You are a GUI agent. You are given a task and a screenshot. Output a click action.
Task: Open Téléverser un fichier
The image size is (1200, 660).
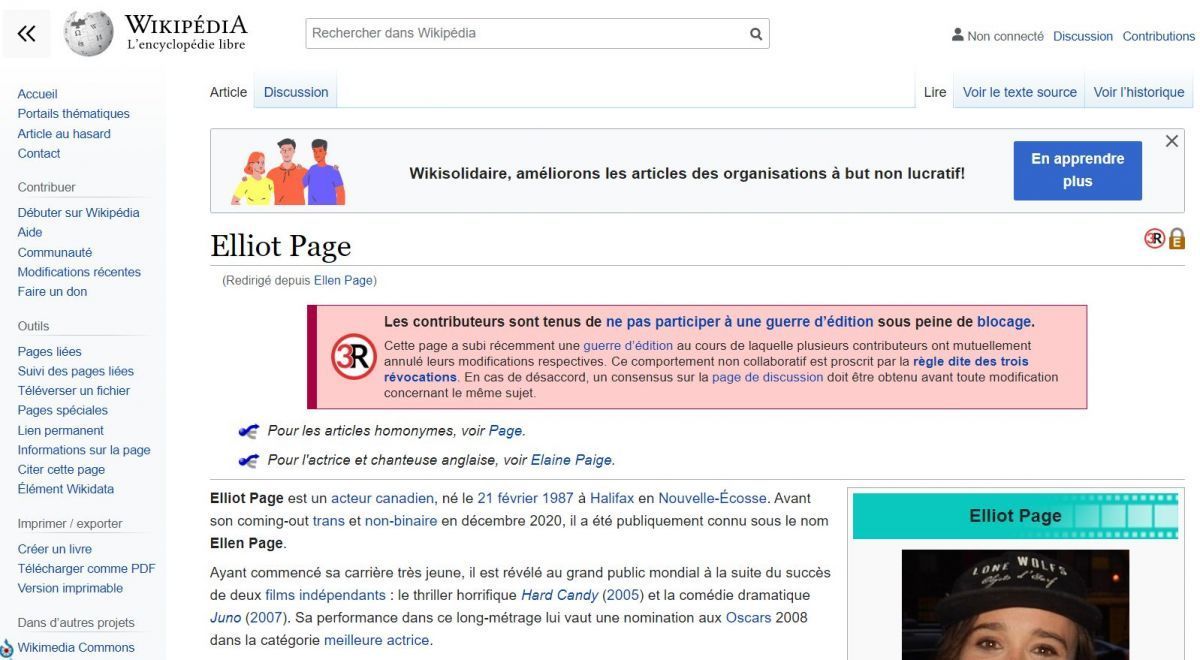74,391
